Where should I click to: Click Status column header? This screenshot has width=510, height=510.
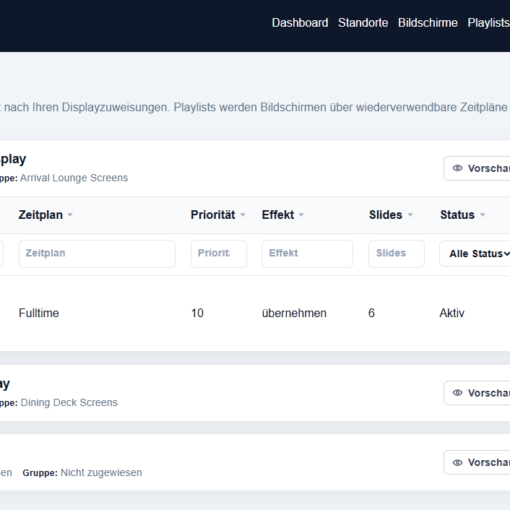click(x=457, y=215)
